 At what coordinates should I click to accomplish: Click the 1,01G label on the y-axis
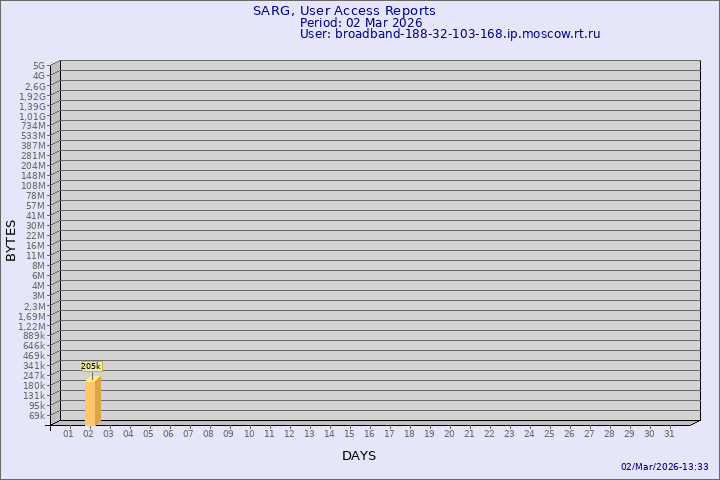coord(33,116)
